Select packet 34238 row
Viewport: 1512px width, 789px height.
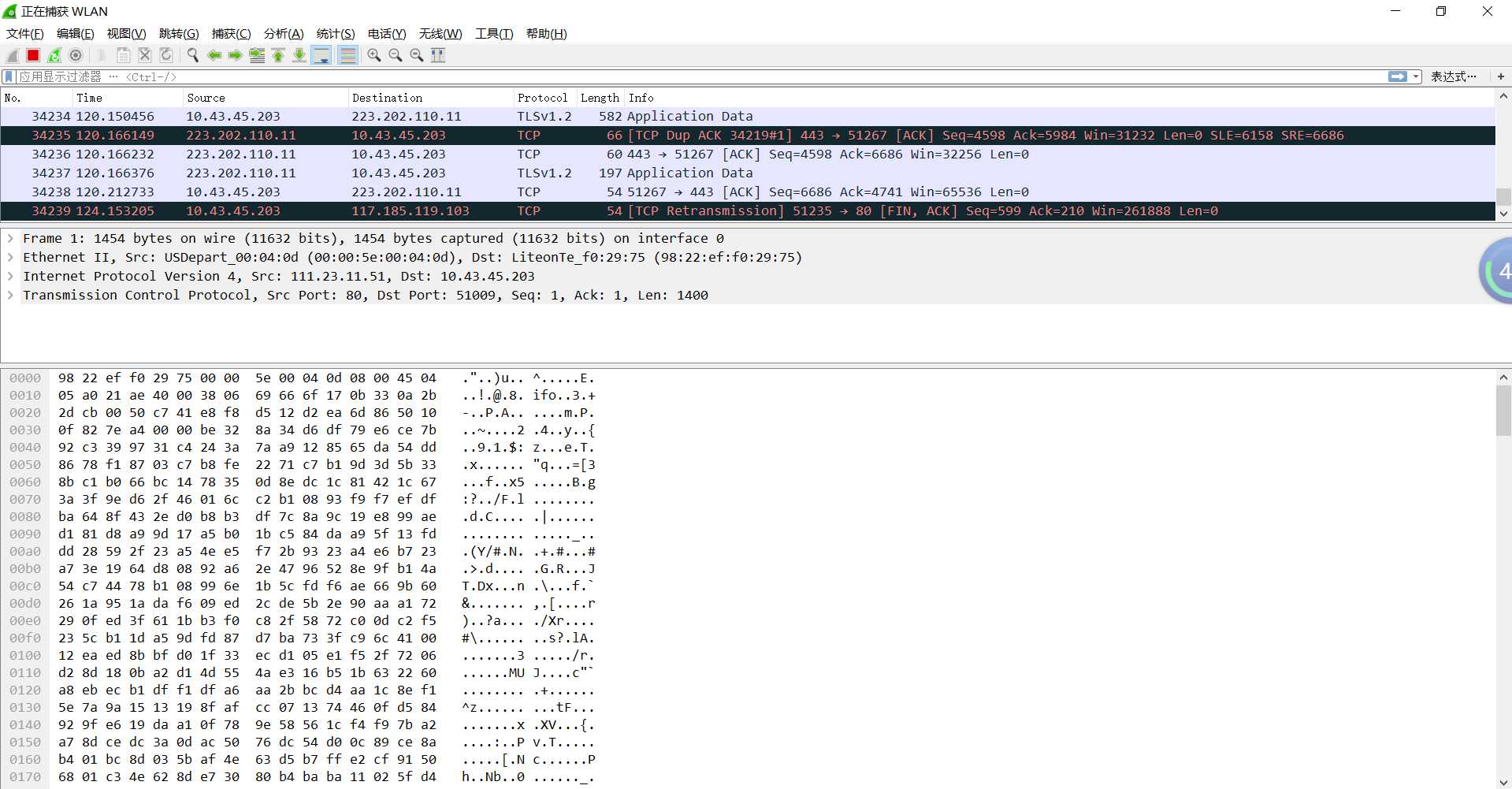tap(748, 192)
